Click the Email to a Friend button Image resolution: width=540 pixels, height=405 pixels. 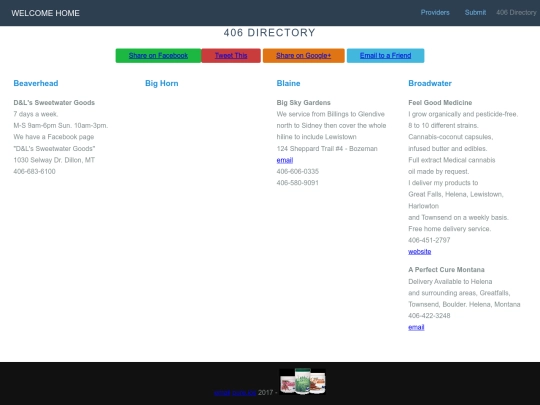(x=385, y=55)
